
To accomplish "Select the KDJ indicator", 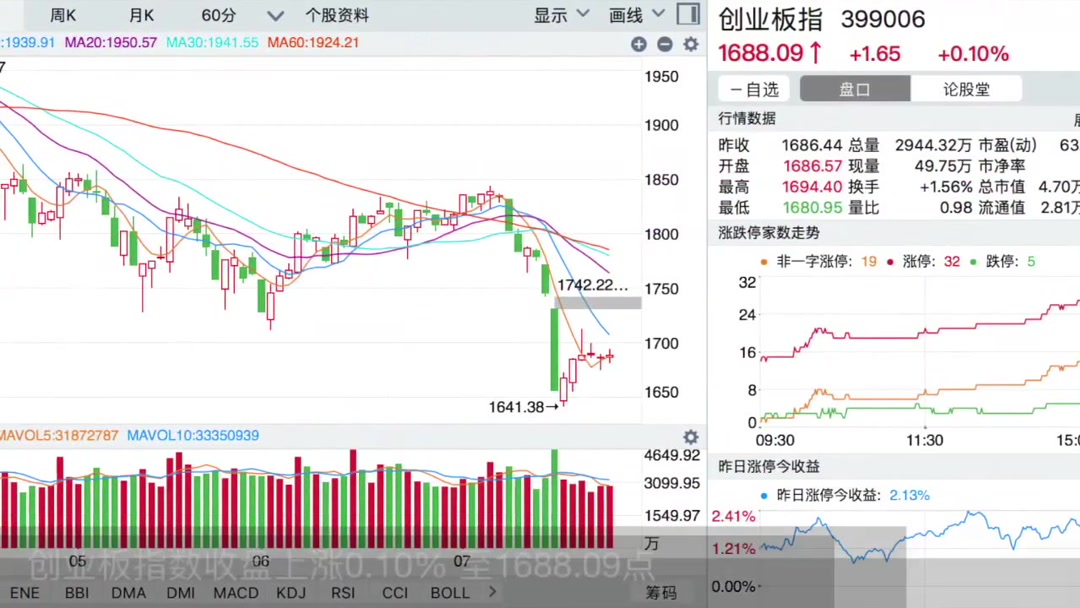I will tap(291, 593).
